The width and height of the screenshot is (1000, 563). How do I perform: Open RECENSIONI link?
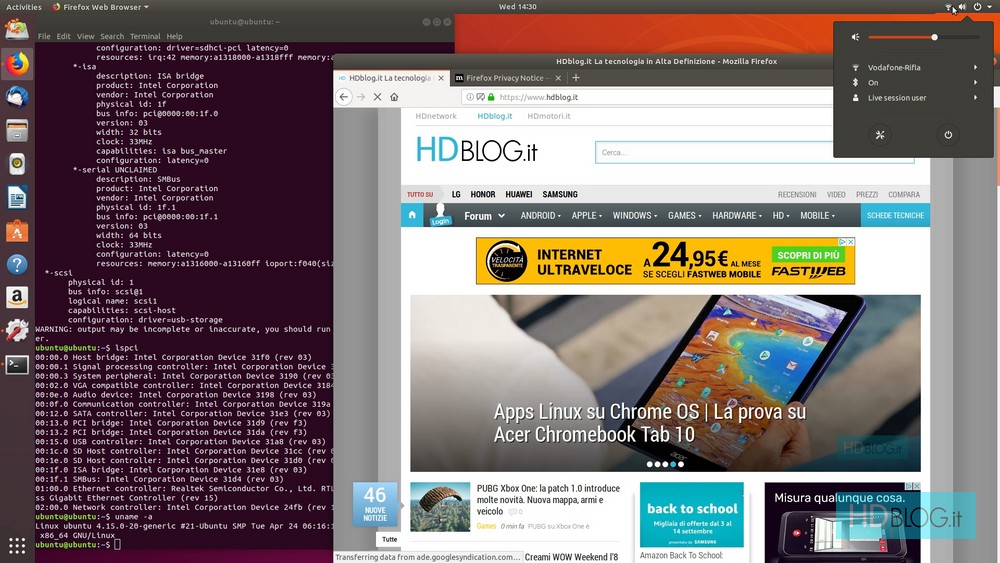[797, 194]
